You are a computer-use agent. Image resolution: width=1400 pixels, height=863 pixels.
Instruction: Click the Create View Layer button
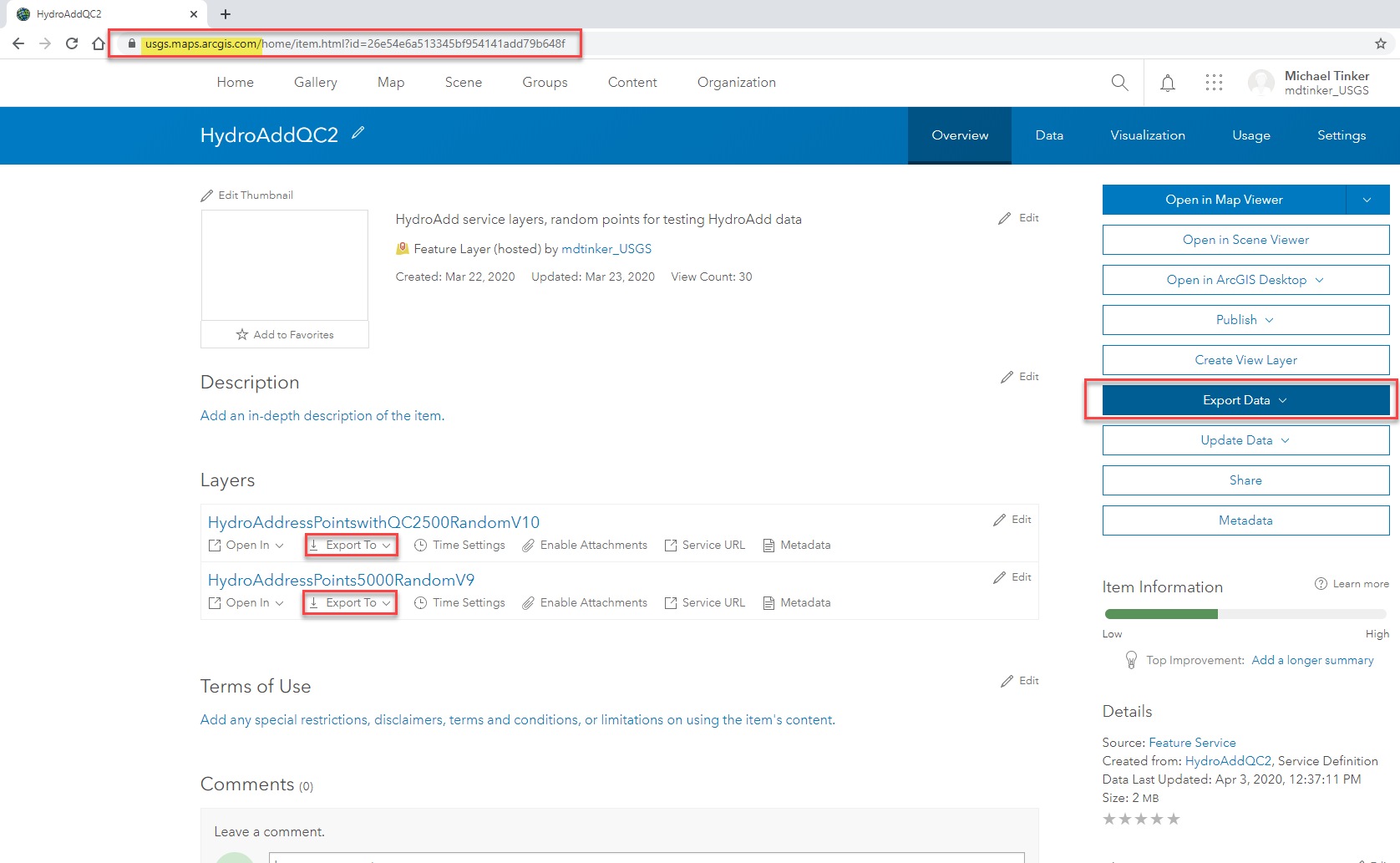pyautogui.click(x=1245, y=360)
